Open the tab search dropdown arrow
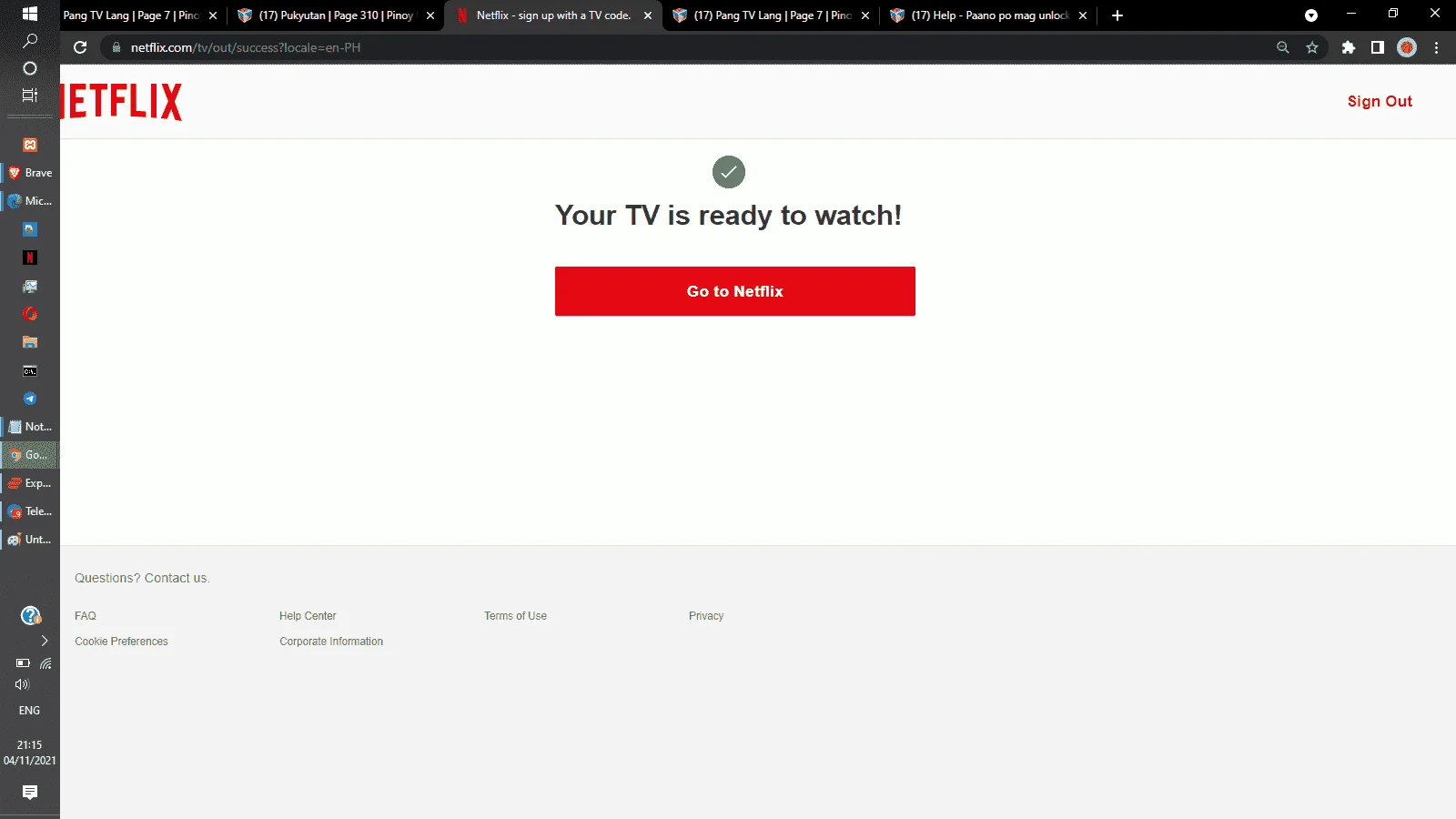 1311,15
